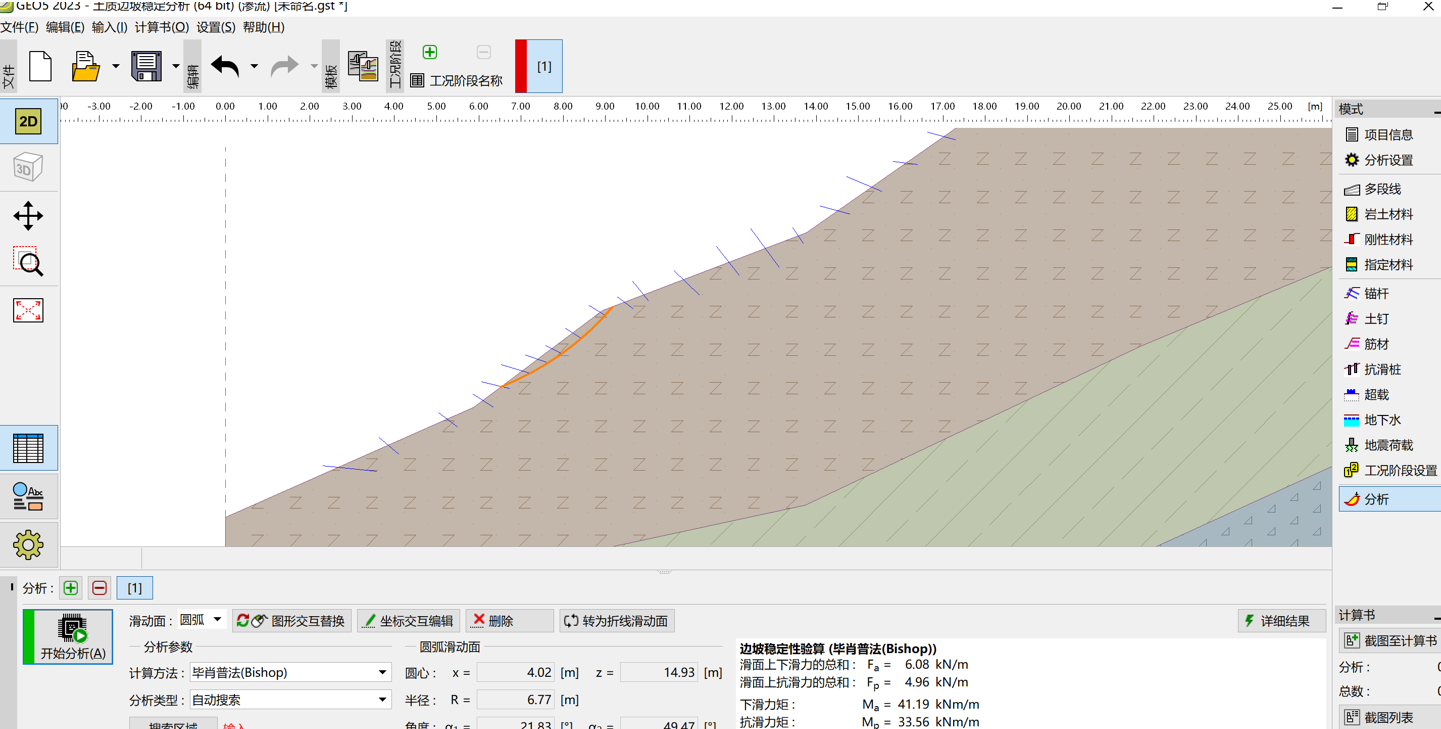Click 转为折线滑动面 button
The width and height of the screenshot is (1441, 729).
click(x=616, y=621)
